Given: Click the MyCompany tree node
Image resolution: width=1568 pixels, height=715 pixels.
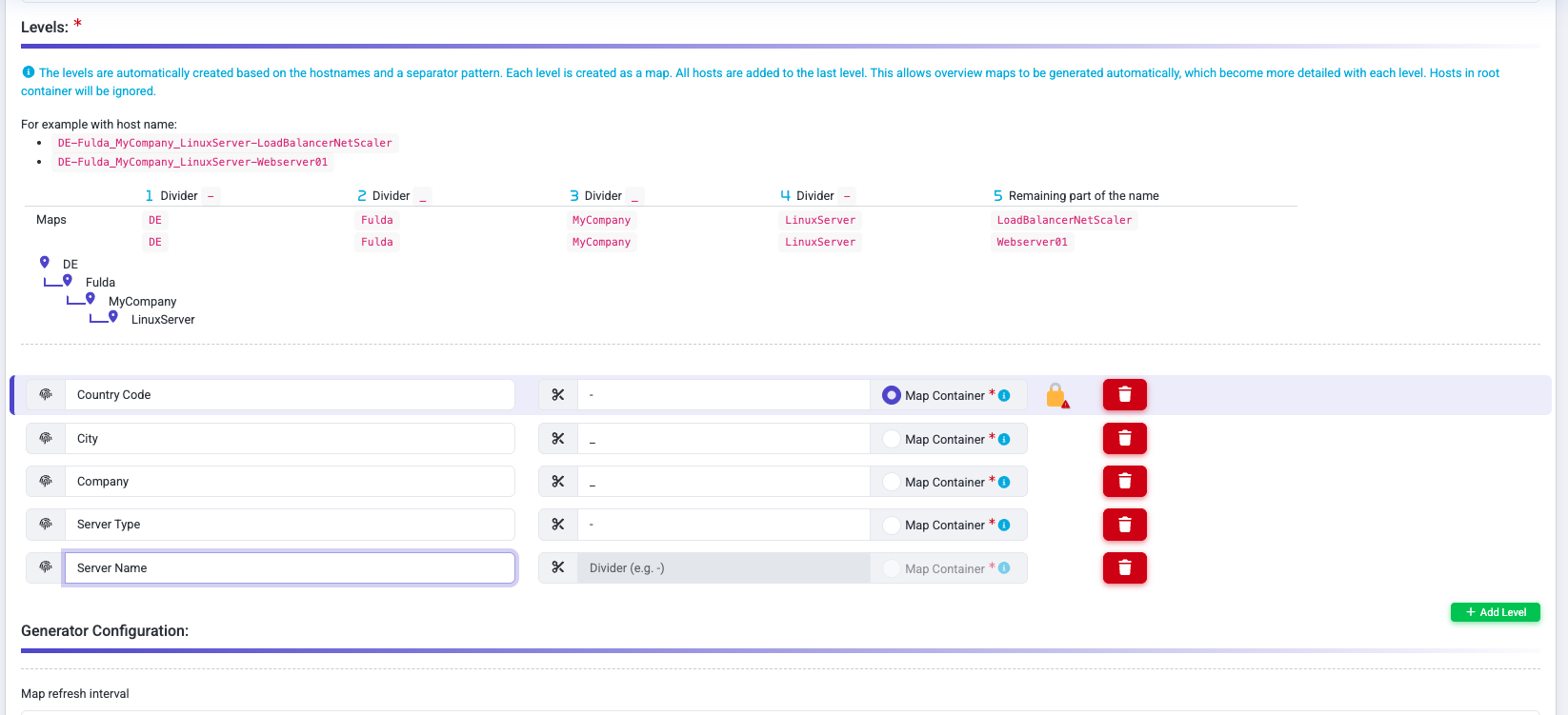Looking at the screenshot, I should click(142, 302).
